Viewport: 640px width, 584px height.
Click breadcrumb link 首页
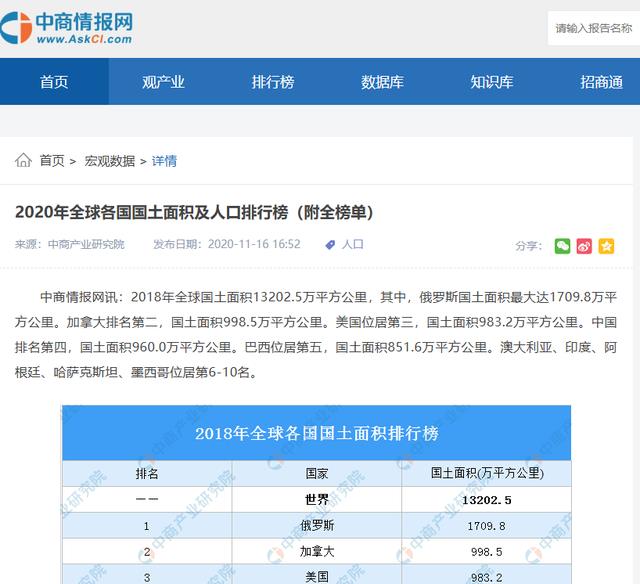52,161
